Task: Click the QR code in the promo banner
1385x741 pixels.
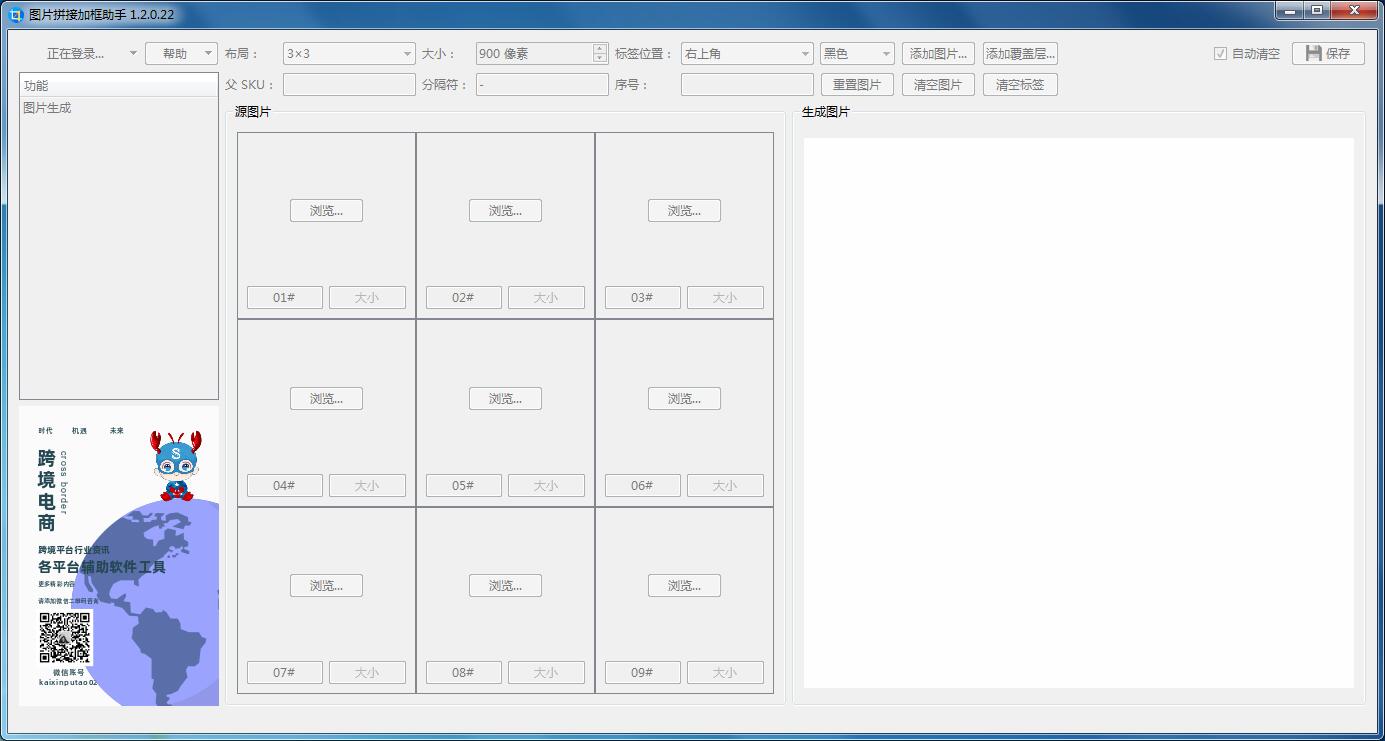Action: (65, 638)
